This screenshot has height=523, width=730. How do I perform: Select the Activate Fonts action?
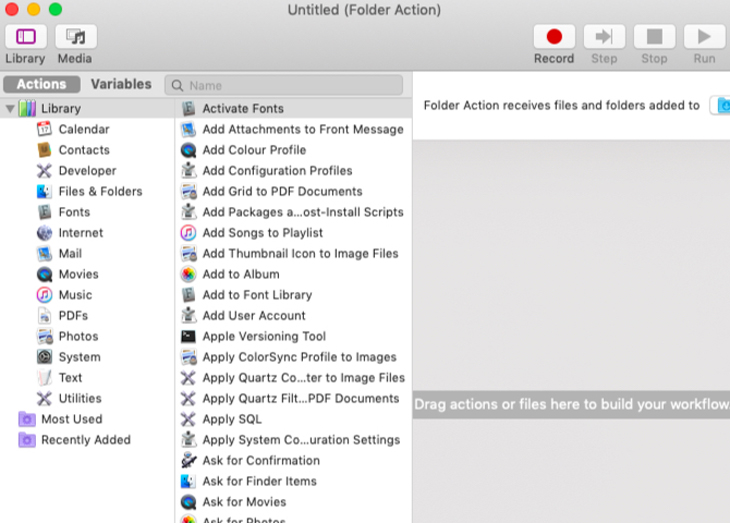coord(293,109)
